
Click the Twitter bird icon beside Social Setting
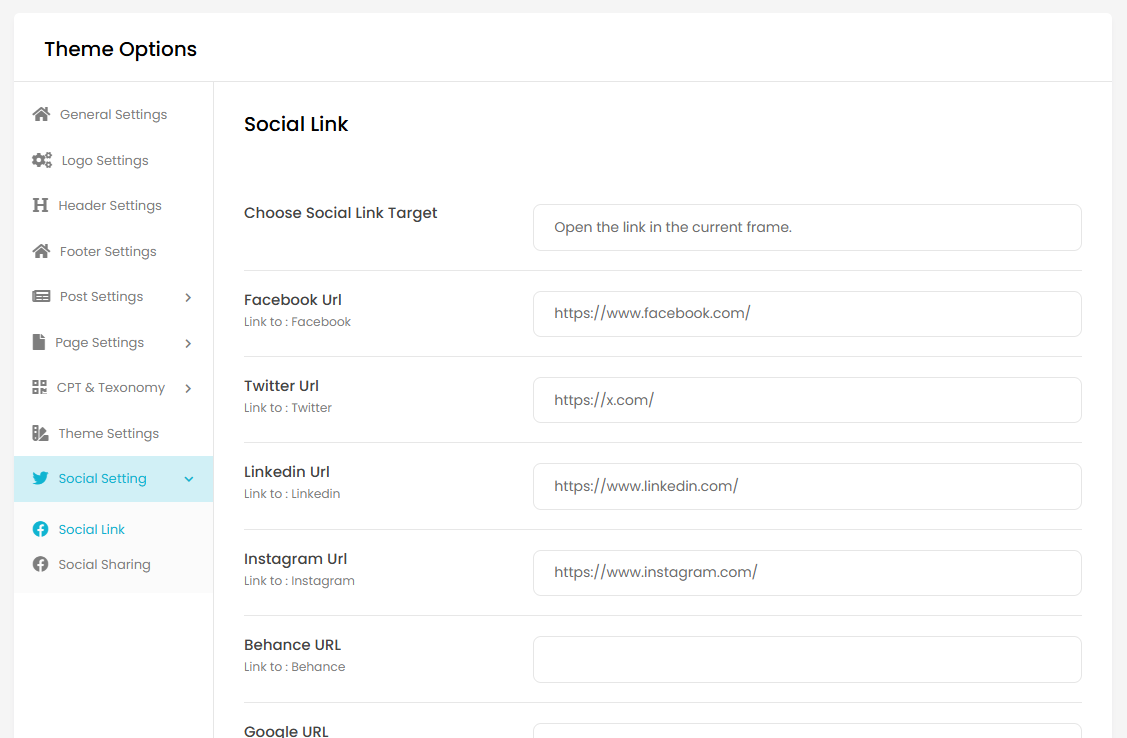pyautogui.click(x=40, y=479)
